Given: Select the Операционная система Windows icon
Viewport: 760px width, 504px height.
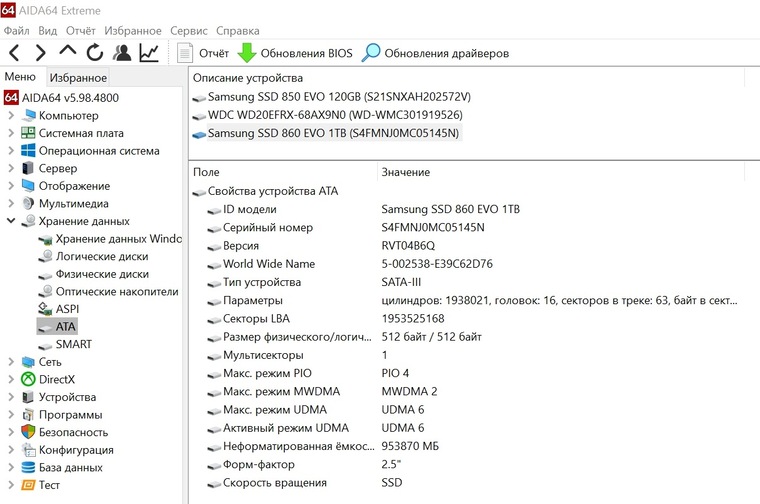Looking at the screenshot, I should click(x=28, y=150).
